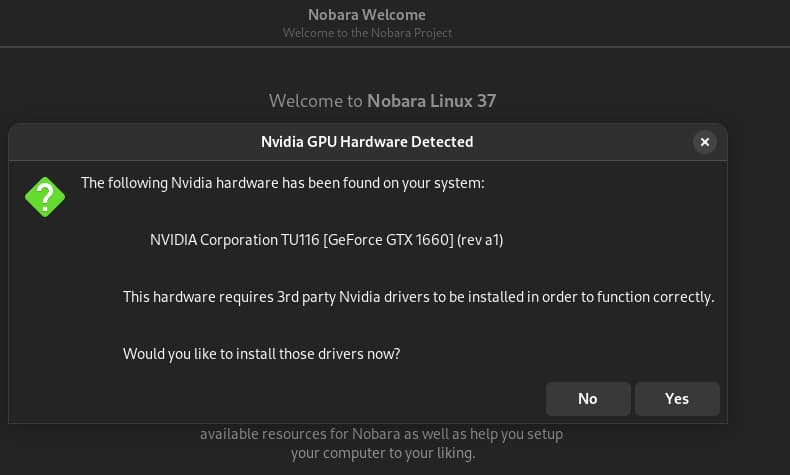
Task: Click the dialog title Nvidia GPU Hardware Detected
Action: (x=367, y=142)
